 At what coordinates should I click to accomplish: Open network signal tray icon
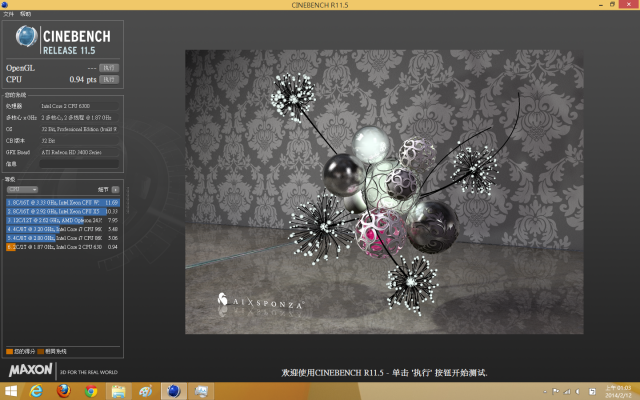[567, 392]
